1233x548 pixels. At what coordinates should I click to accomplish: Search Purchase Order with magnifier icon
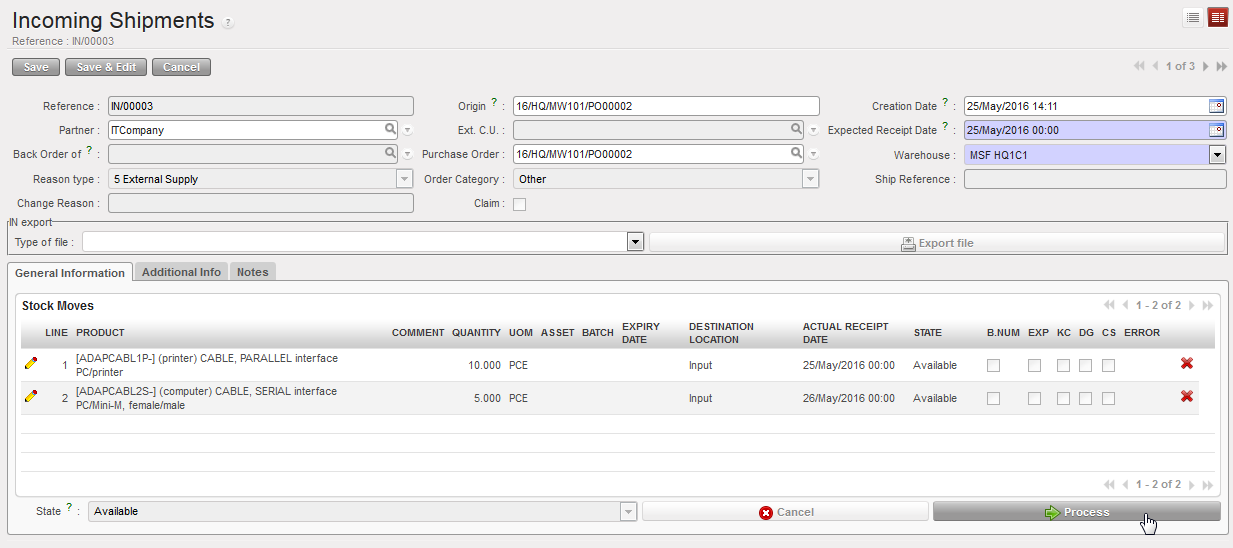[x=796, y=154]
